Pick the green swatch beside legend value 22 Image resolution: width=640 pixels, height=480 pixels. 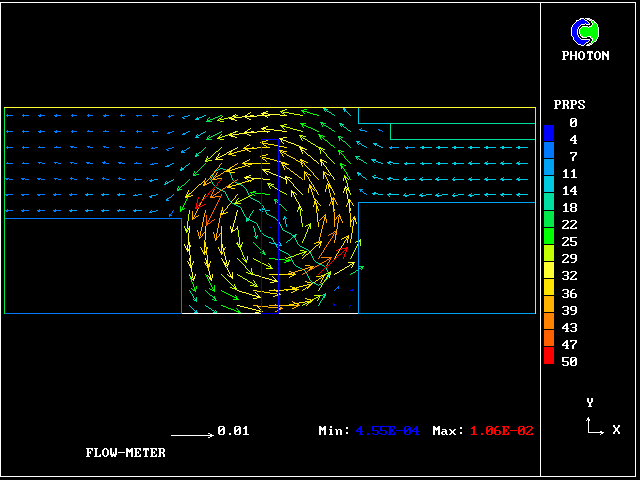coord(549,225)
